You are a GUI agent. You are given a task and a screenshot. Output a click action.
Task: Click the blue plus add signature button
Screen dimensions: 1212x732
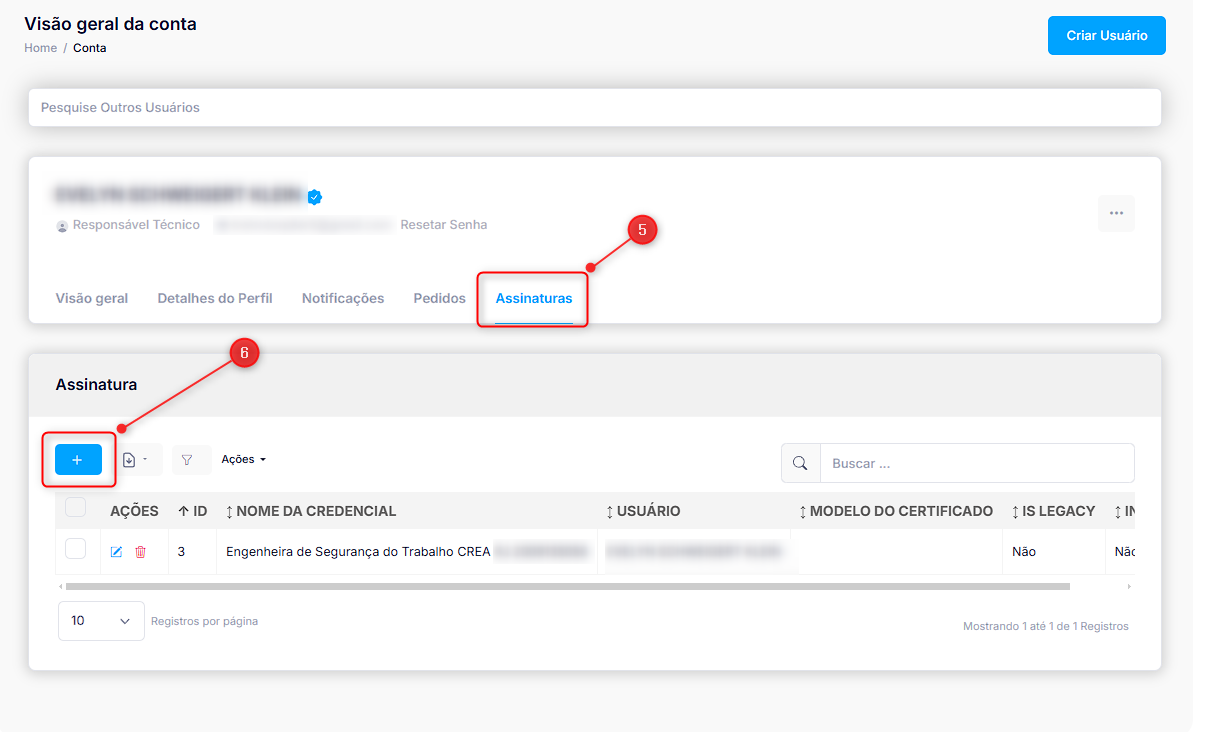tap(78, 460)
